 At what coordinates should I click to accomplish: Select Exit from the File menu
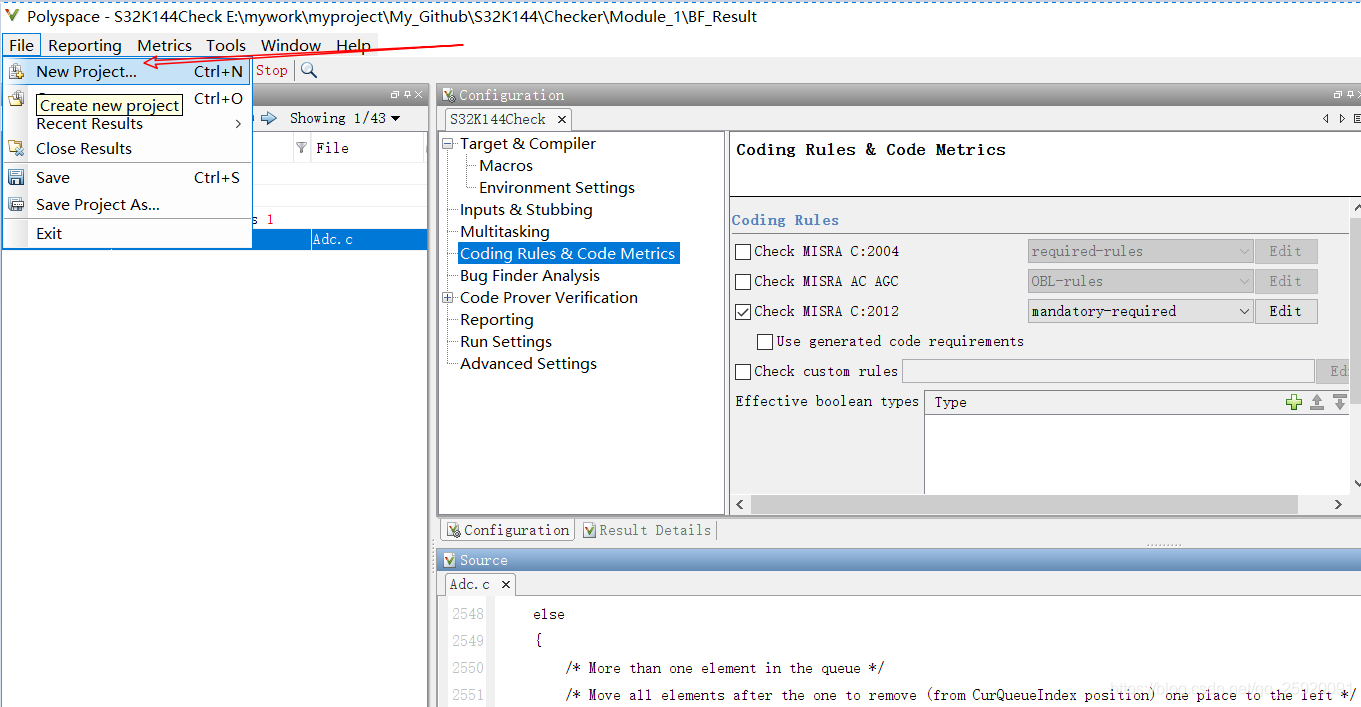(127, 233)
